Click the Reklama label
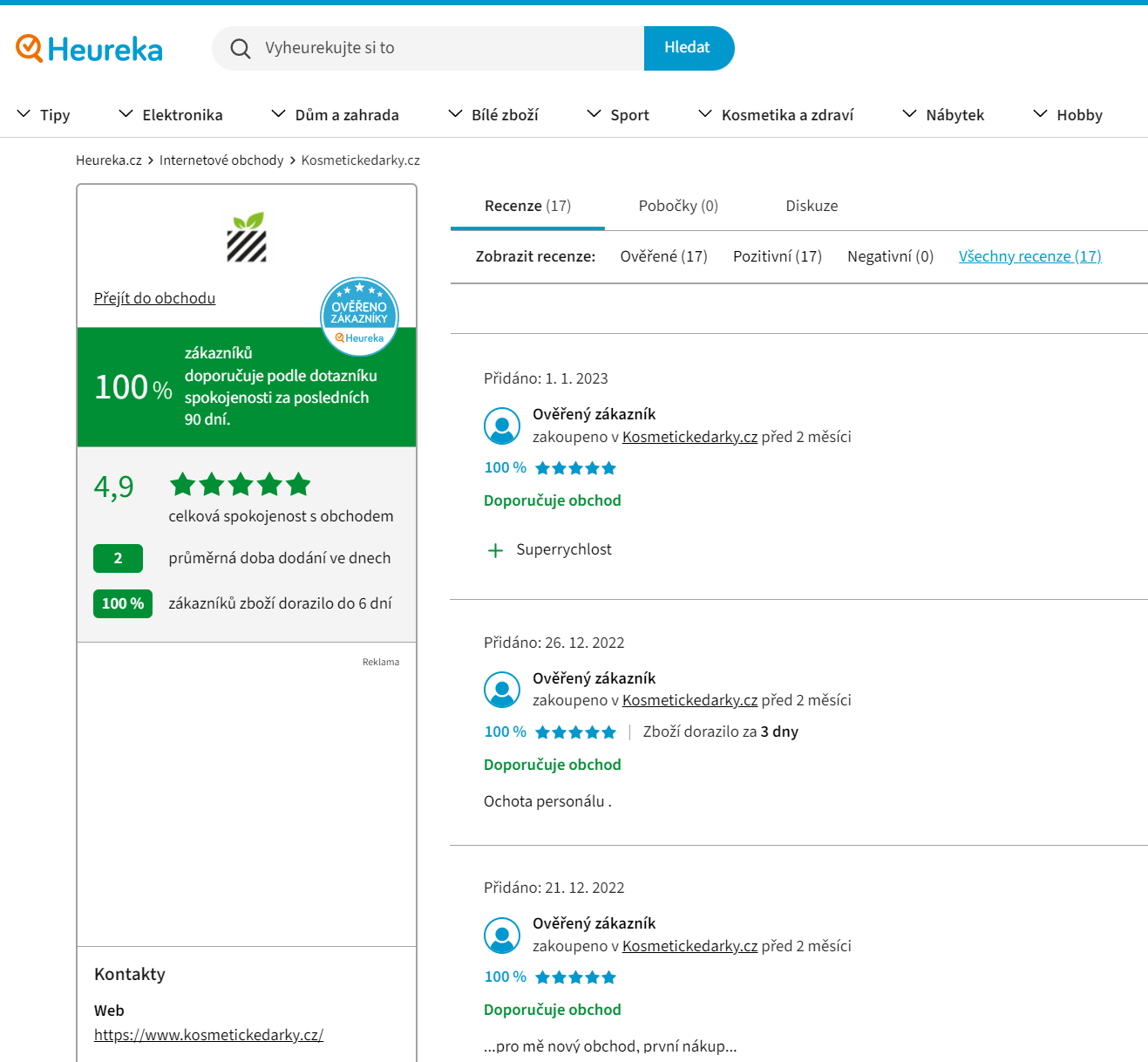 click(381, 662)
